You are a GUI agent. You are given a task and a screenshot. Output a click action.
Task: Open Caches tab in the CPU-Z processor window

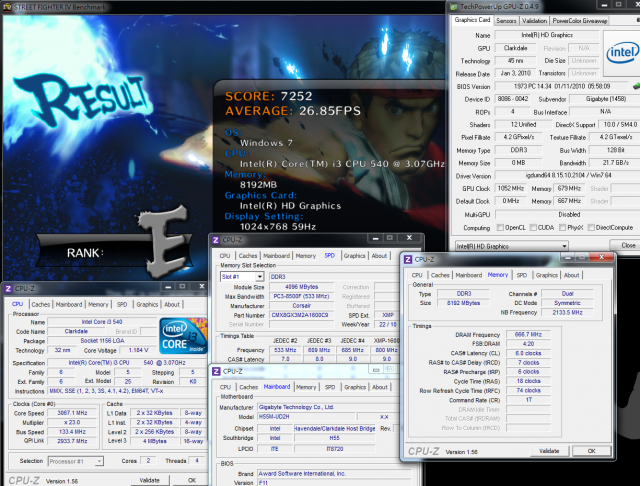[40, 305]
